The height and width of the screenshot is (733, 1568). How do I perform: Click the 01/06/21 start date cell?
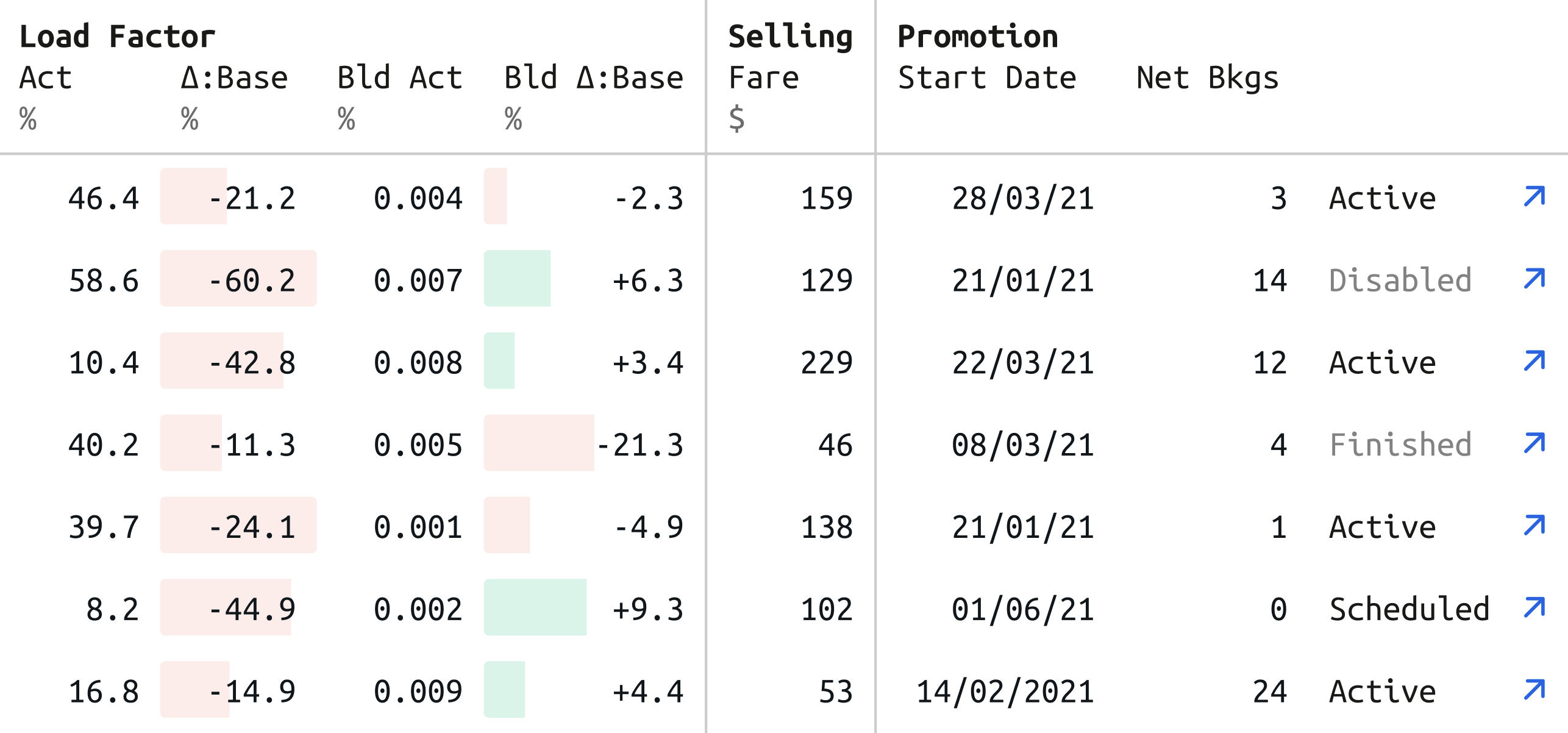click(x=1022, y=609)
